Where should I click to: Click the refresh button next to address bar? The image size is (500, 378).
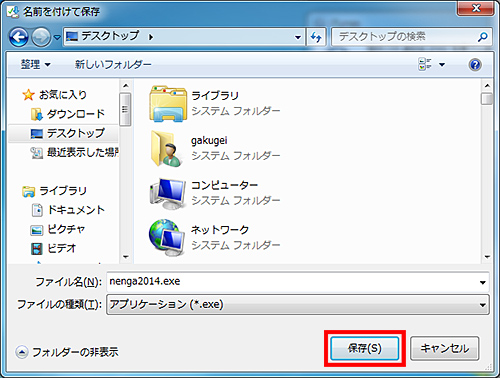(316, 37)
